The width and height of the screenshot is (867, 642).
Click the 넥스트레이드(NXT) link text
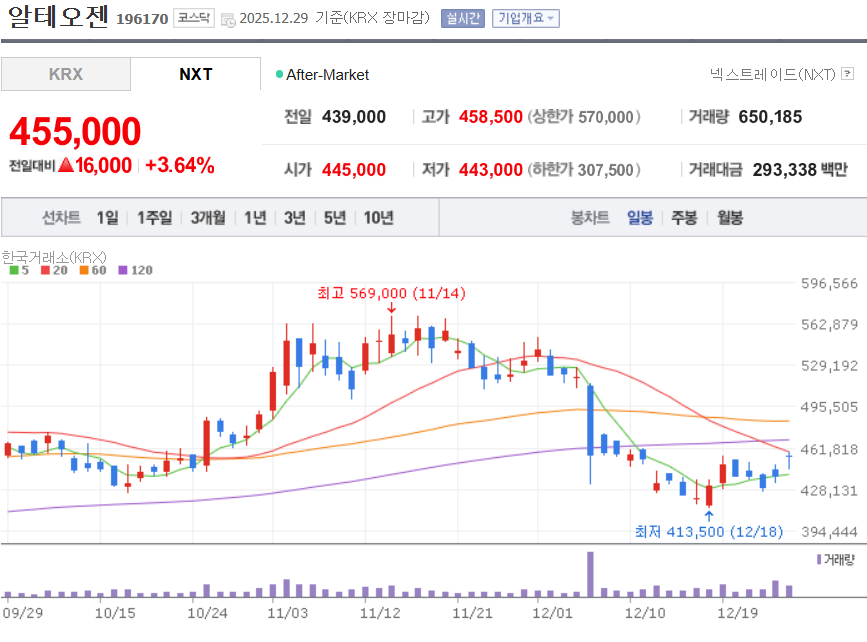[772, 74]
